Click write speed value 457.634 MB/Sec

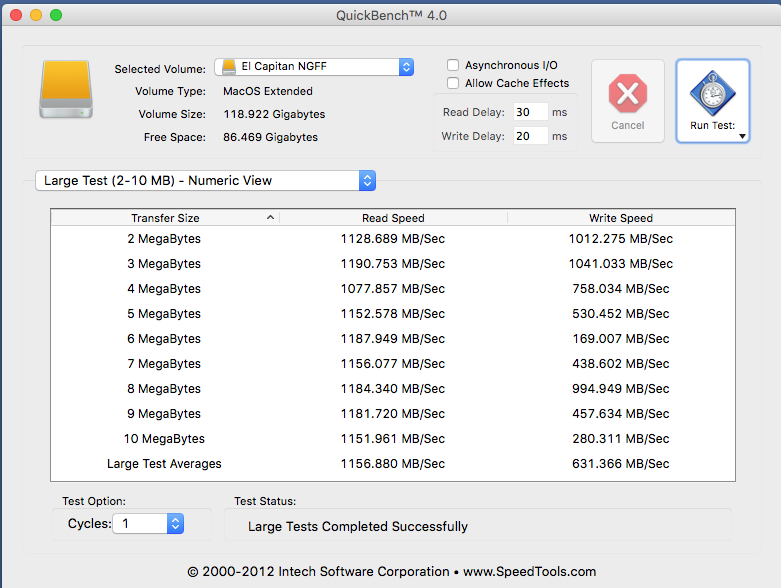click(x=621, y=414)
